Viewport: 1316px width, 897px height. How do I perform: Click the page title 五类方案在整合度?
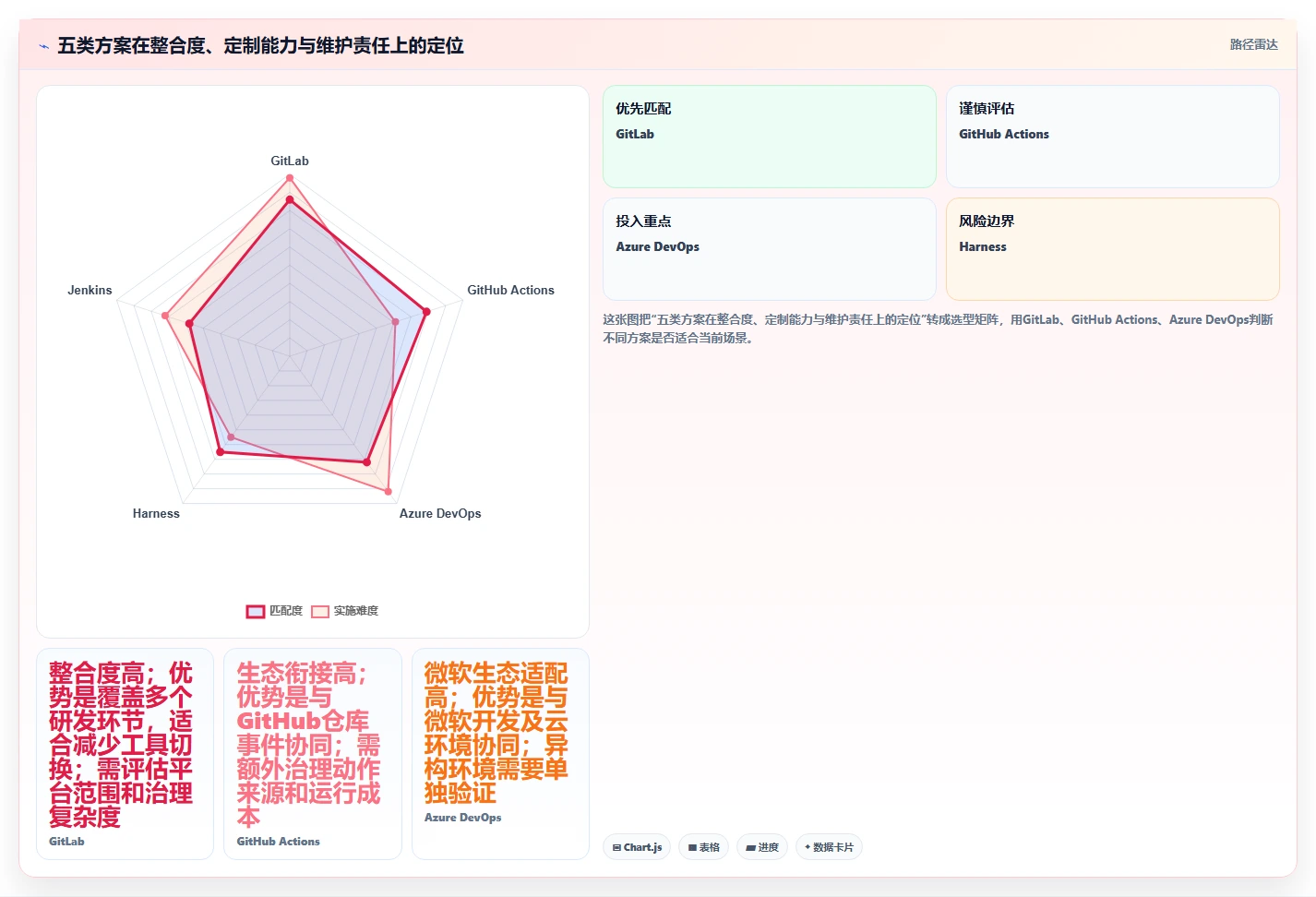pos(260,45)
